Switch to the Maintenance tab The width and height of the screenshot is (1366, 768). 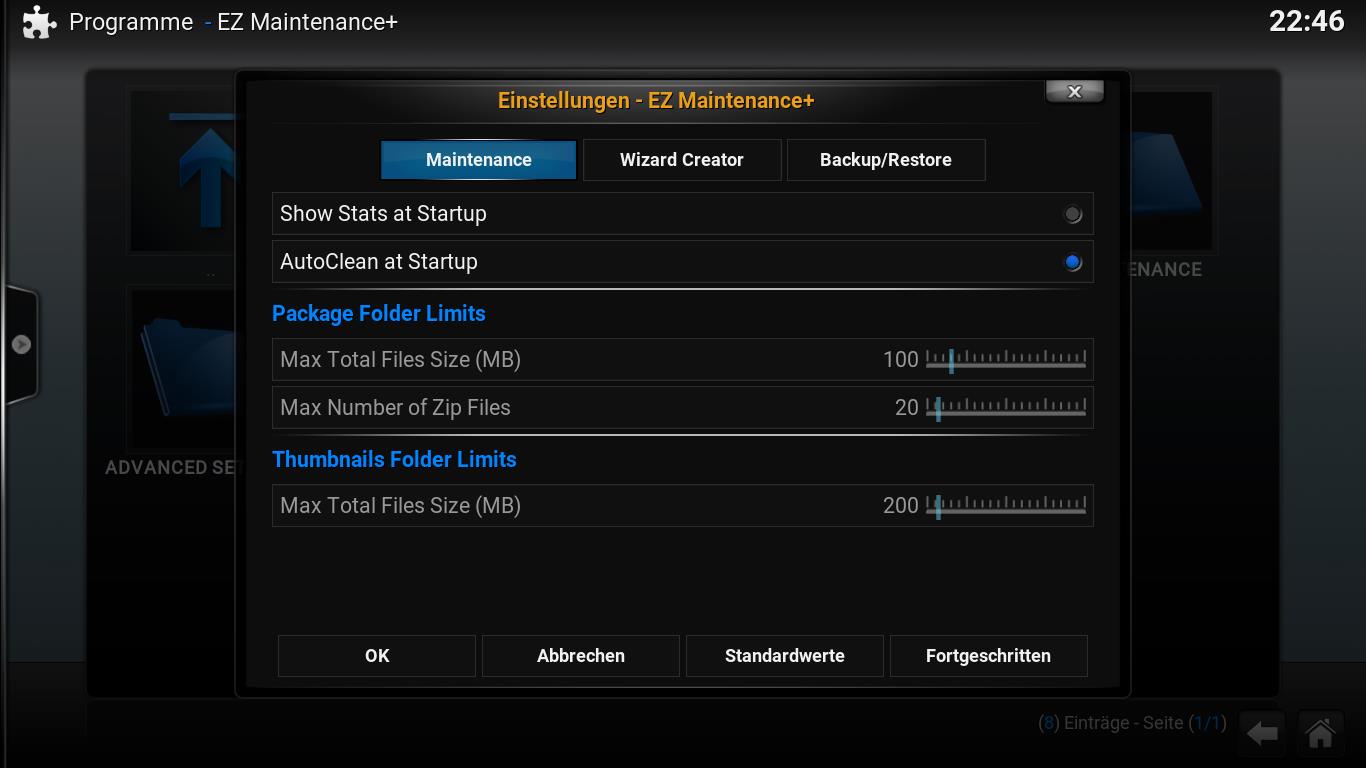478,160
